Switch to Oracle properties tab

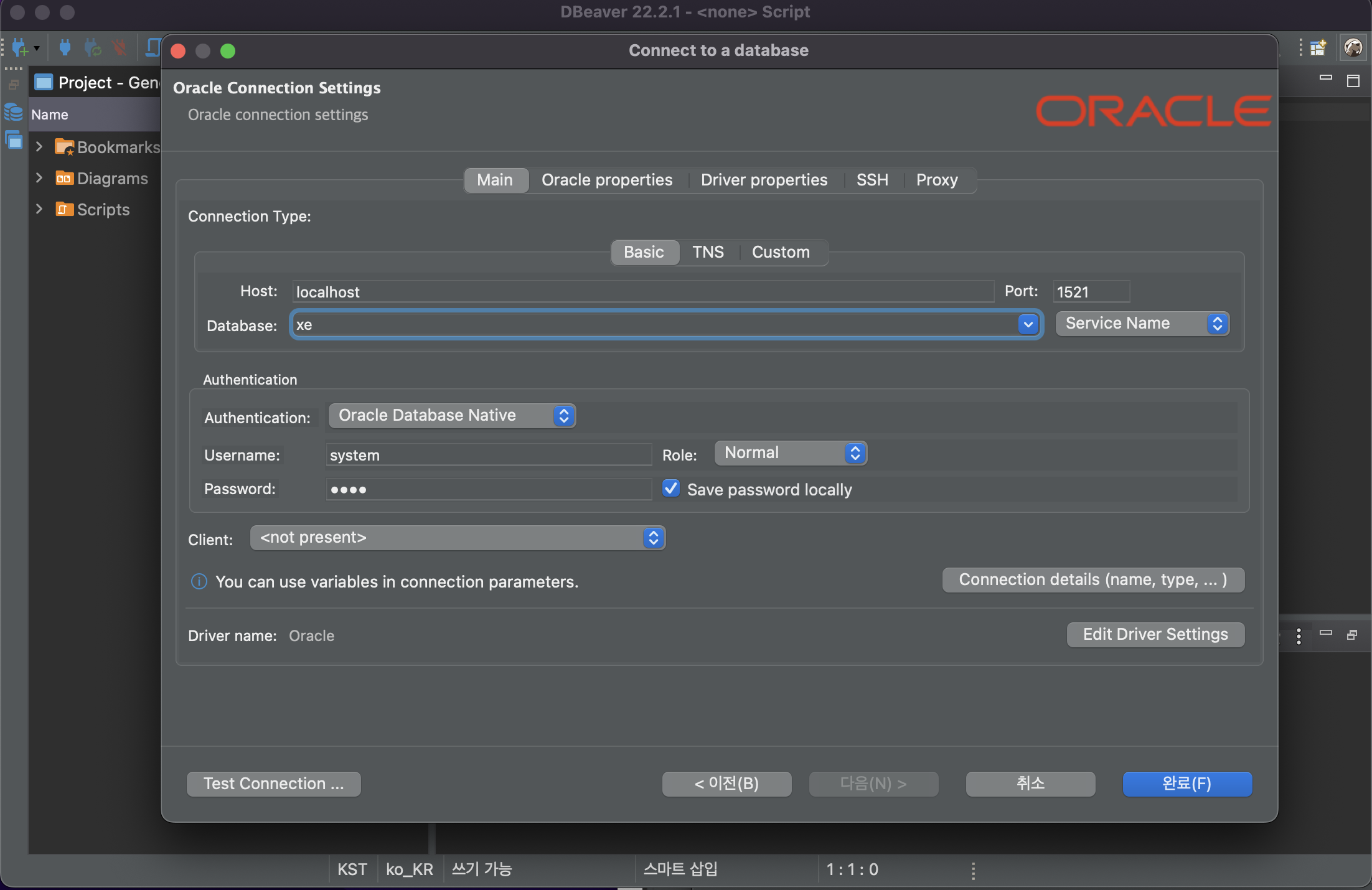[607, 180]
